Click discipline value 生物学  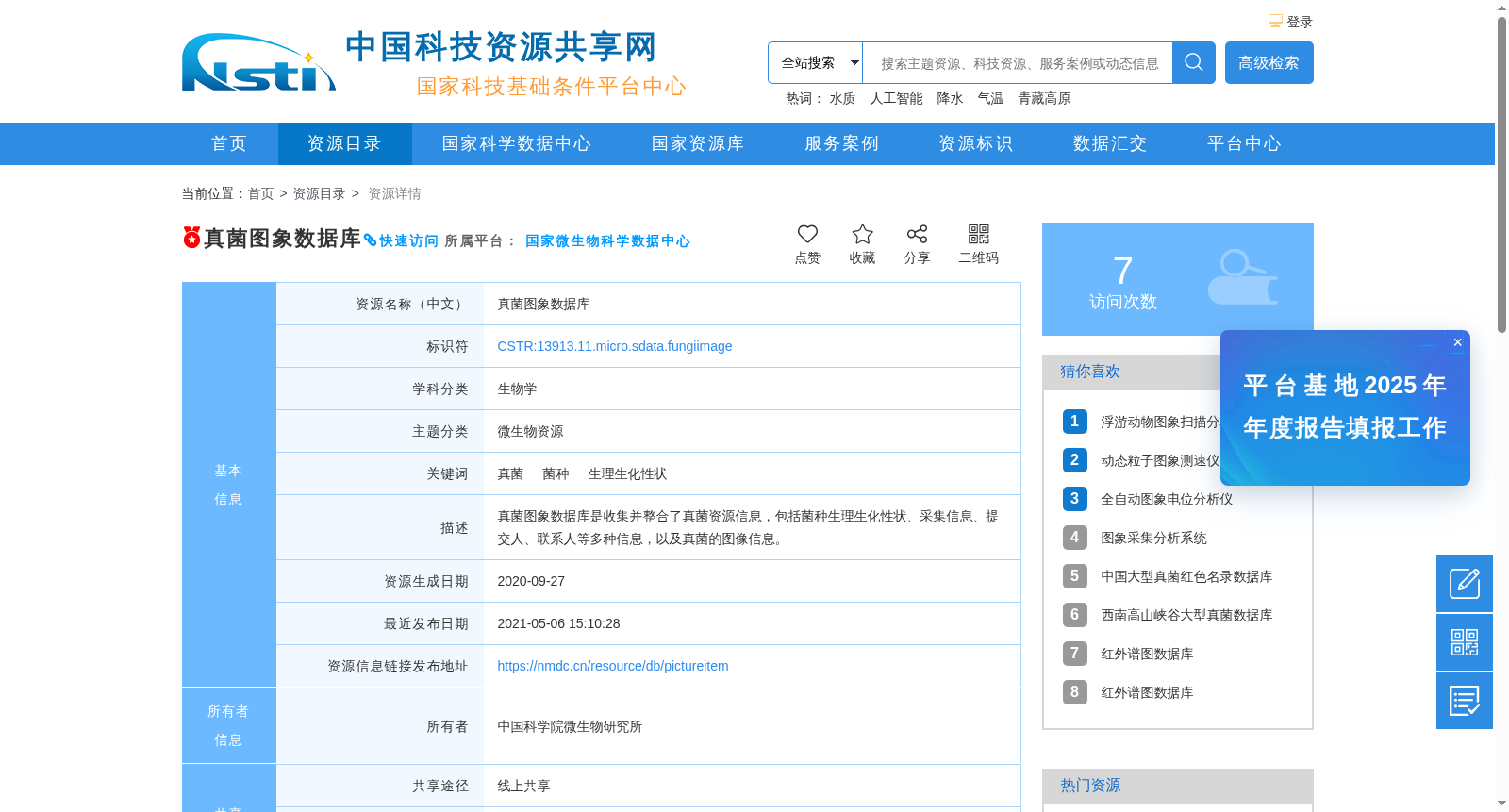(517, 389)
